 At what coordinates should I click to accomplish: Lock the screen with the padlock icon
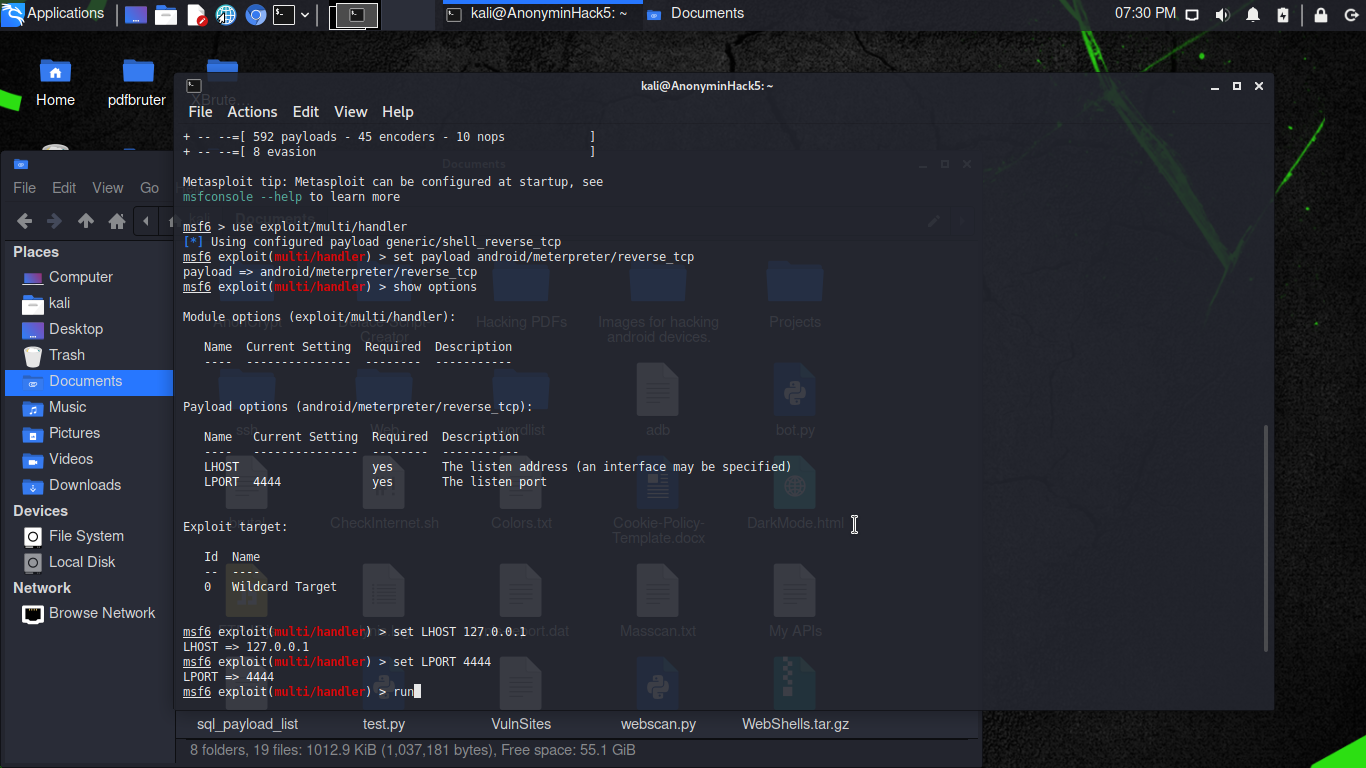tap(1321, 15)
